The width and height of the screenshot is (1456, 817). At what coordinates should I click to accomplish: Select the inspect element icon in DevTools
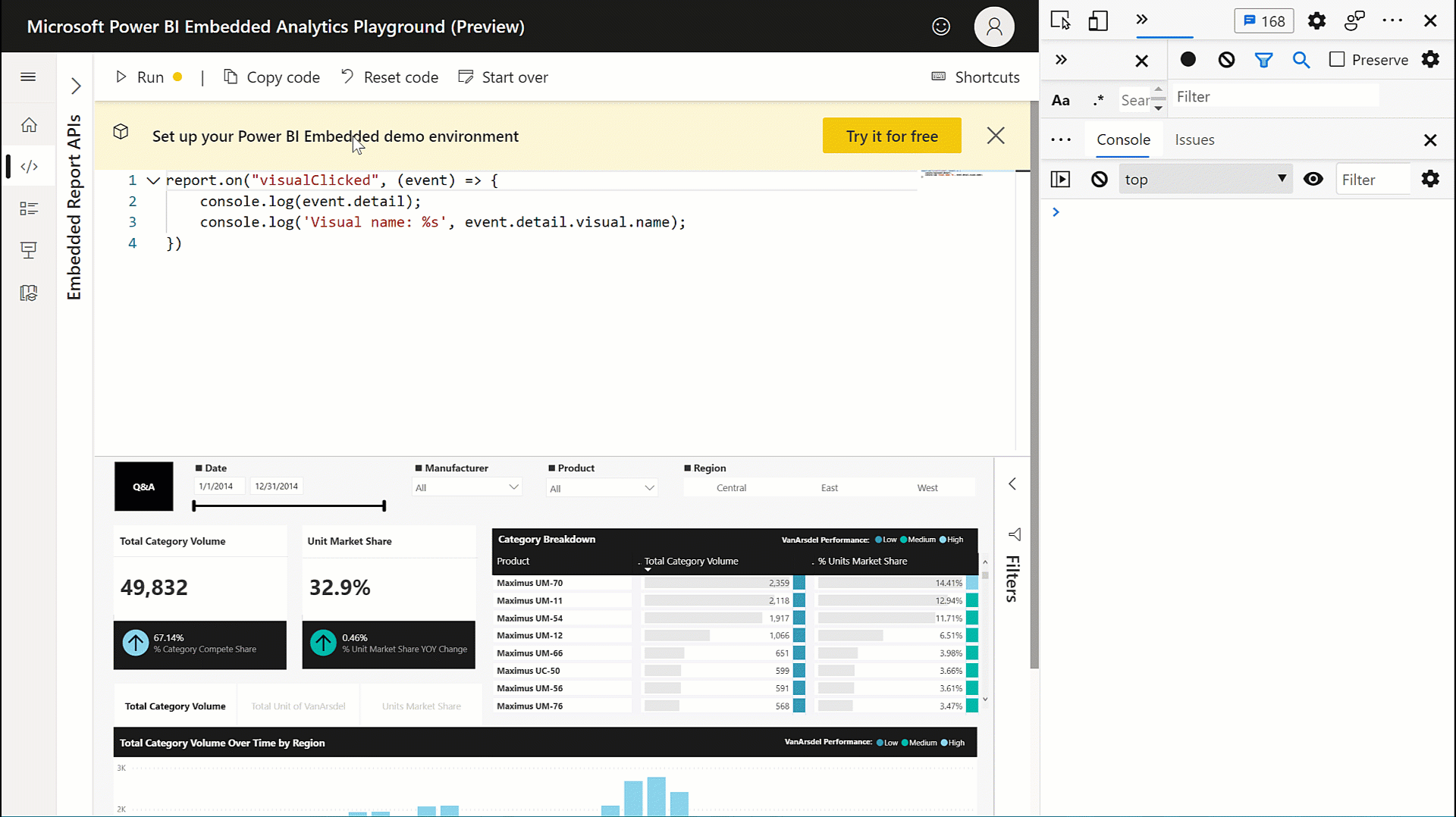(x=1059, y=20)
